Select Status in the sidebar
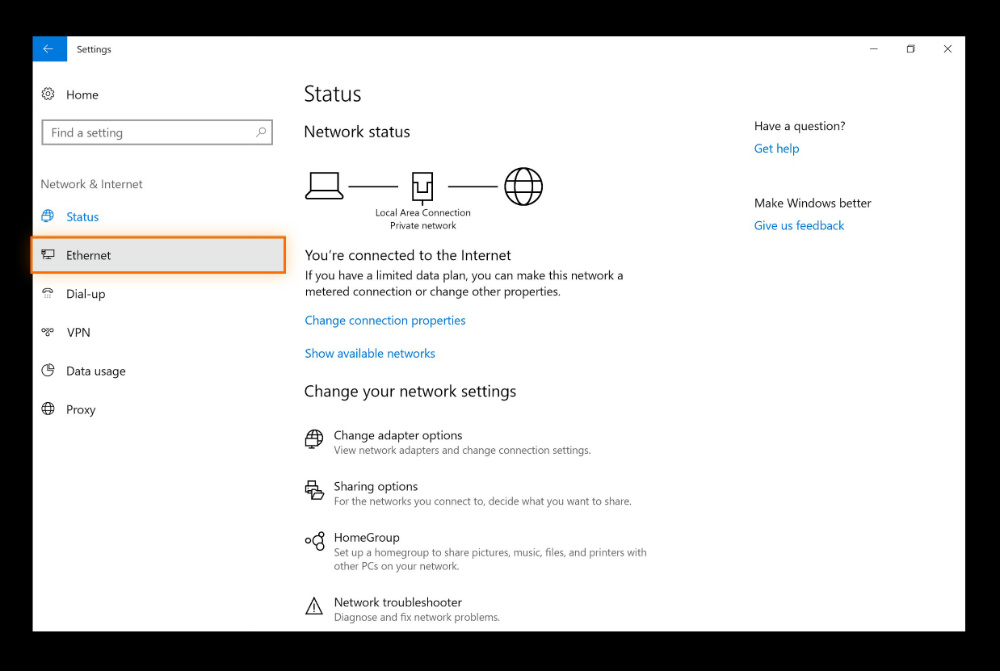 tap(82, 216)
